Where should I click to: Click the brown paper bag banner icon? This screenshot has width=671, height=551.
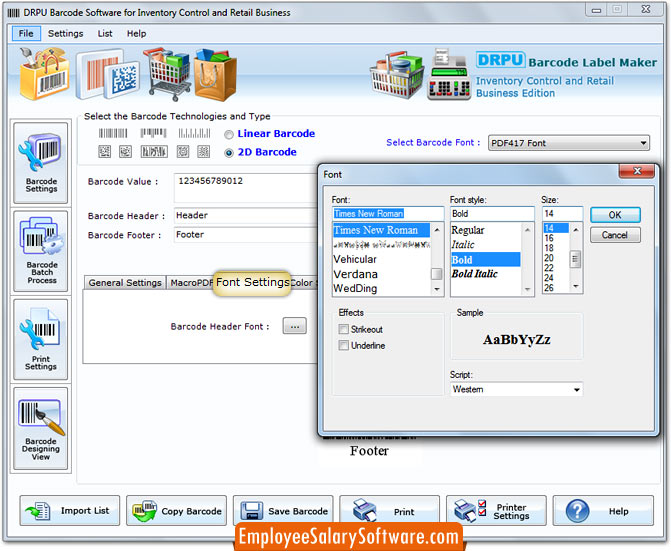[x=215, y=75]
